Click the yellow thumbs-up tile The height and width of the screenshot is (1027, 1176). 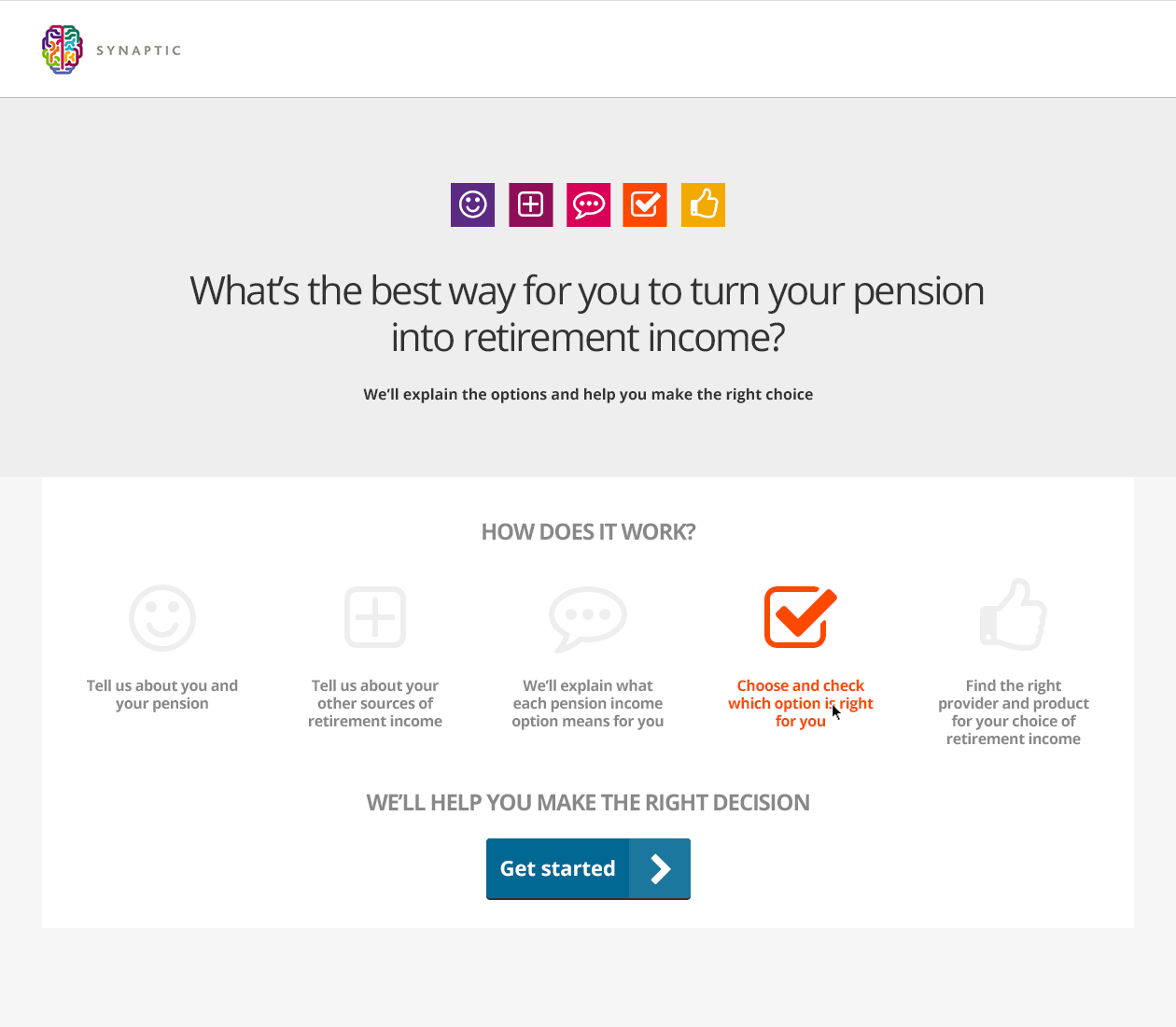click(703, 204)
